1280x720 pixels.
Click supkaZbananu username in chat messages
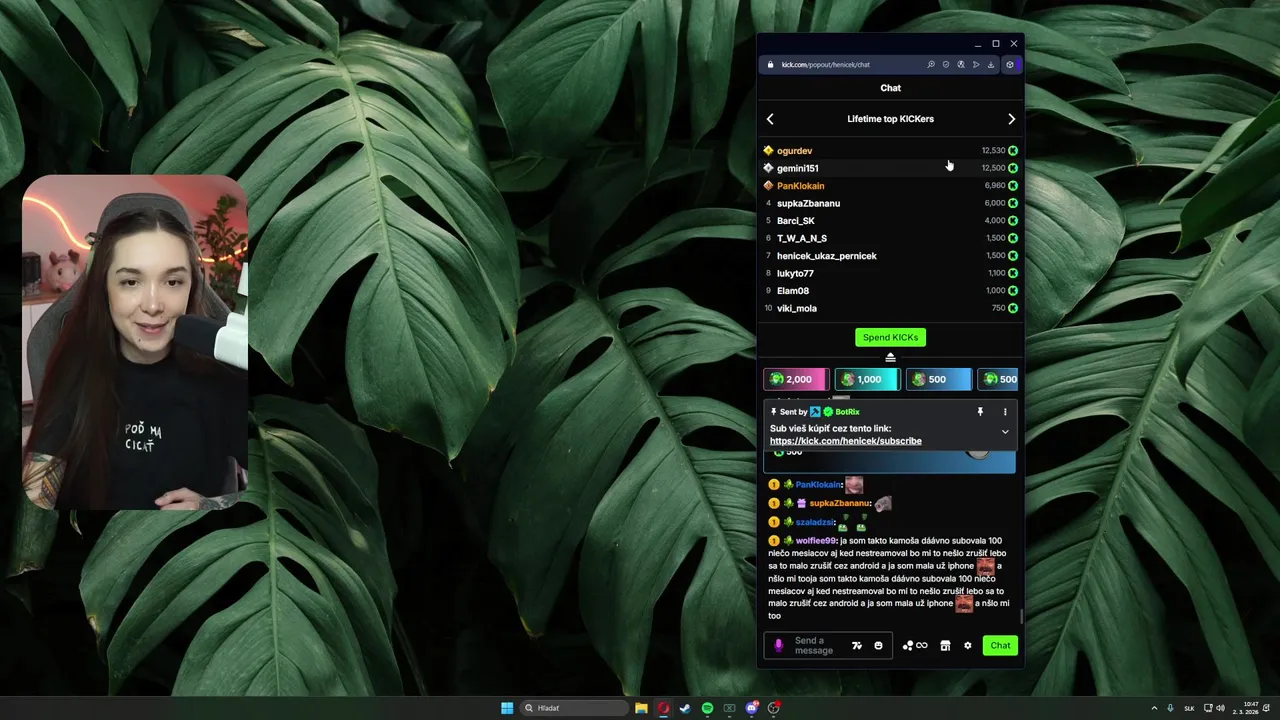pyautogui.click(x=840, y=504)
